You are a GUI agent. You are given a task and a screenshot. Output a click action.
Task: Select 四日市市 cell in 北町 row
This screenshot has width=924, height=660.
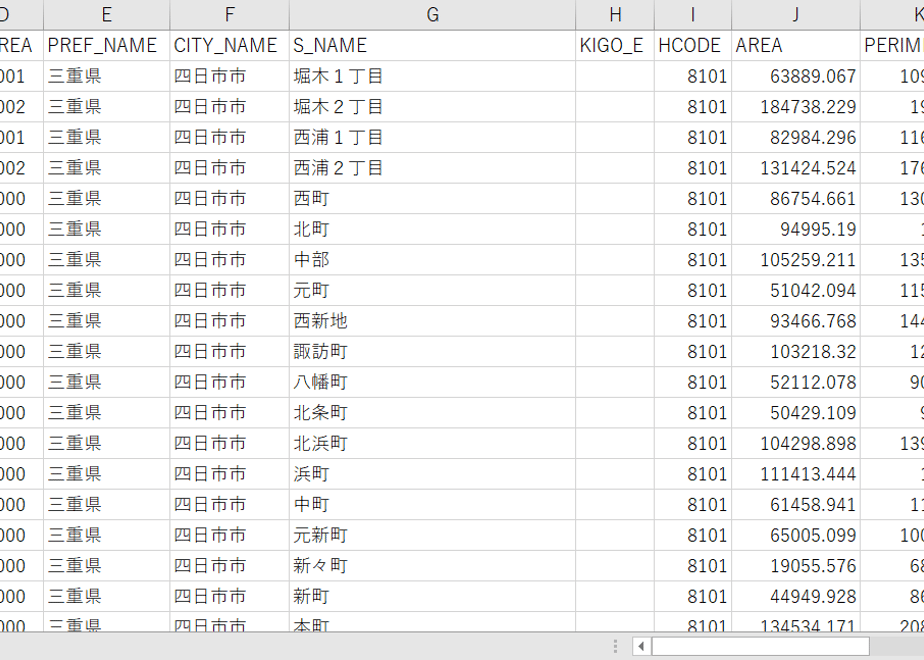point(230,229)
